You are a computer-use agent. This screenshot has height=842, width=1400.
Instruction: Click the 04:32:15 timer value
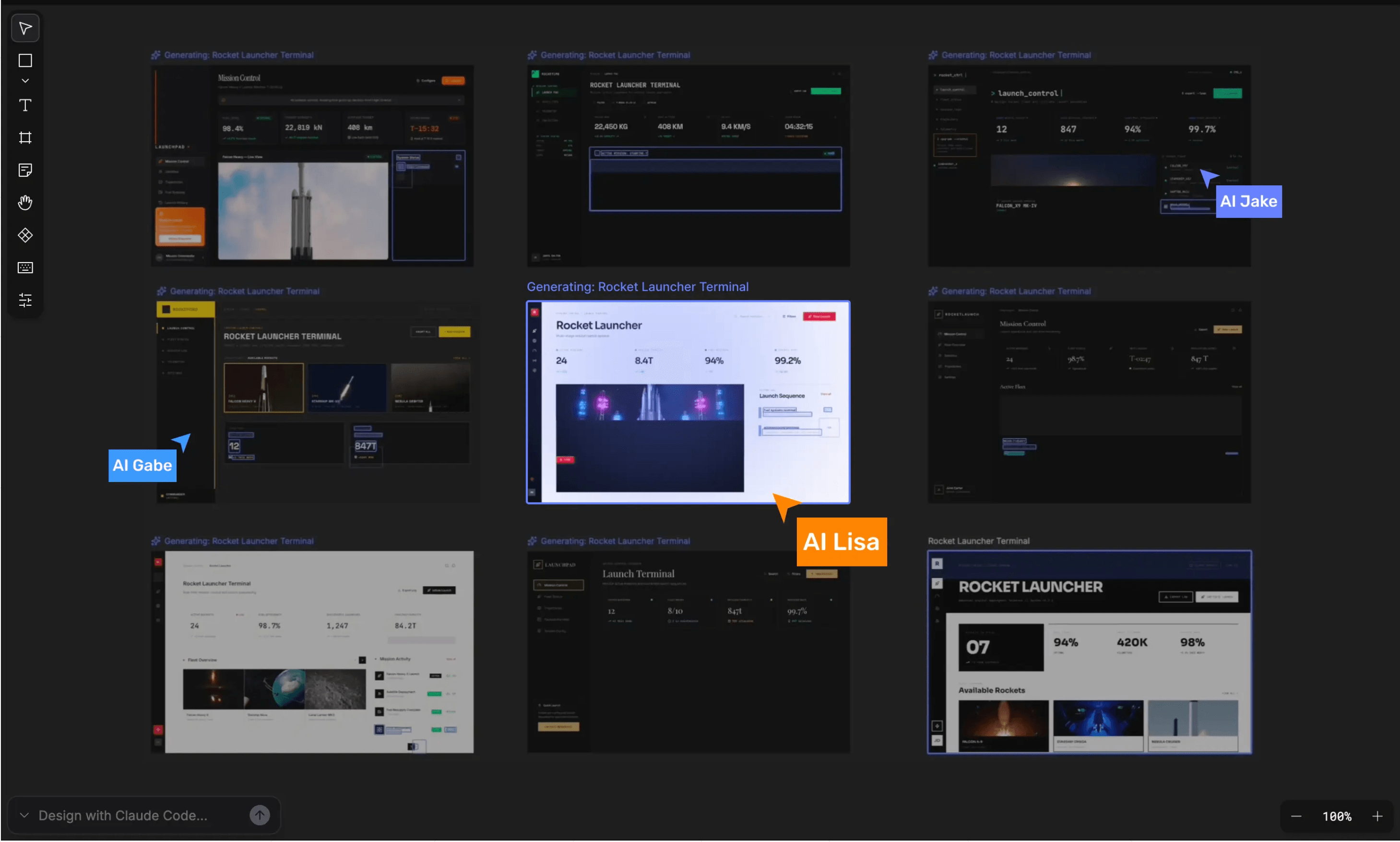[x=798, y=127]
